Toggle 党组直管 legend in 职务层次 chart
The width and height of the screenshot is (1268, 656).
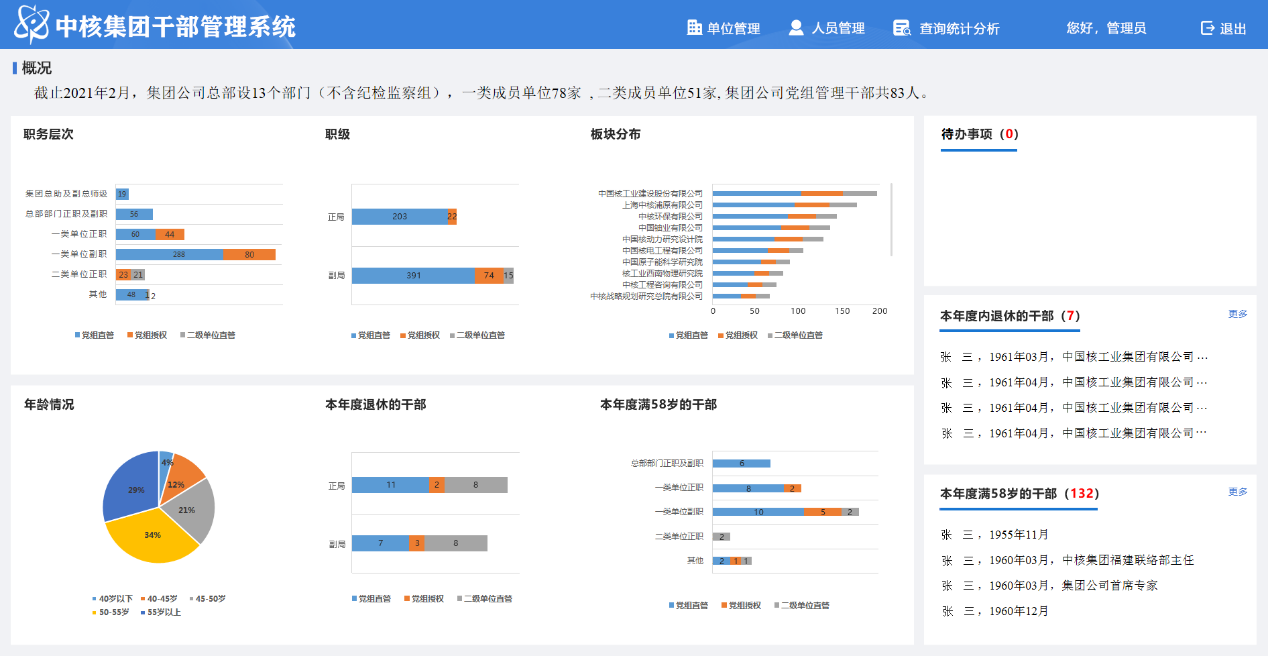[95, 335]
